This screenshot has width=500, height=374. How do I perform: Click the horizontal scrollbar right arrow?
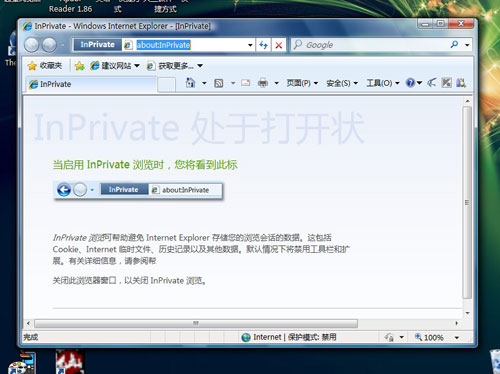pos(457,323)
